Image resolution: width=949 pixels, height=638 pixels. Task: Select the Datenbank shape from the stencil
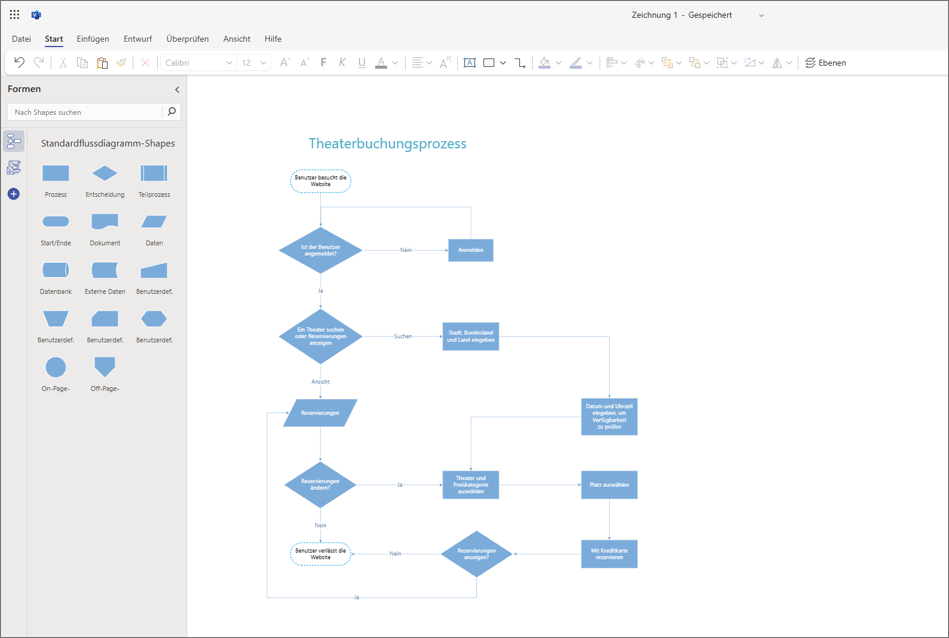55,272
